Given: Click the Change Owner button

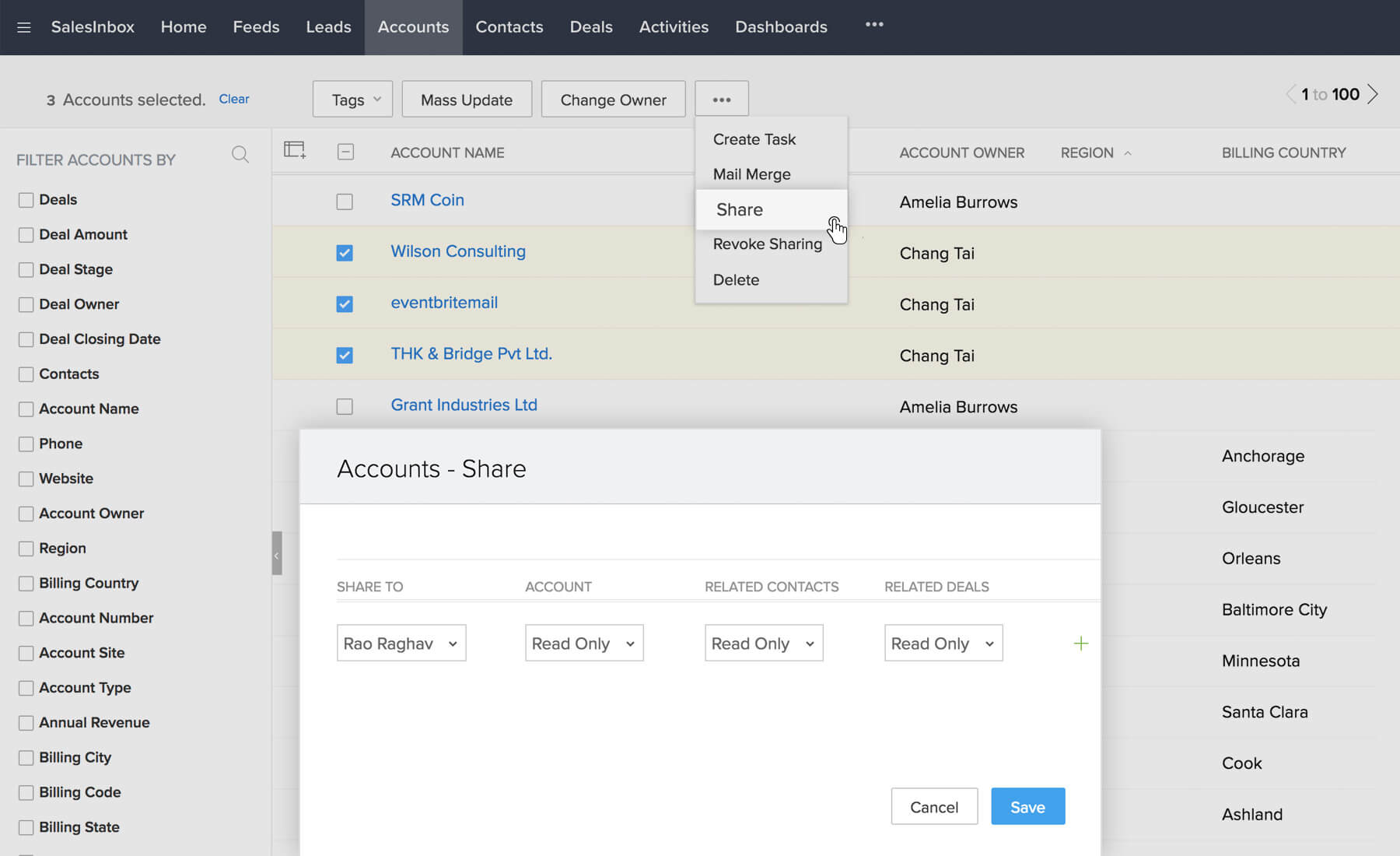Looking at the screenshot, I should click(x=613, y=99).
